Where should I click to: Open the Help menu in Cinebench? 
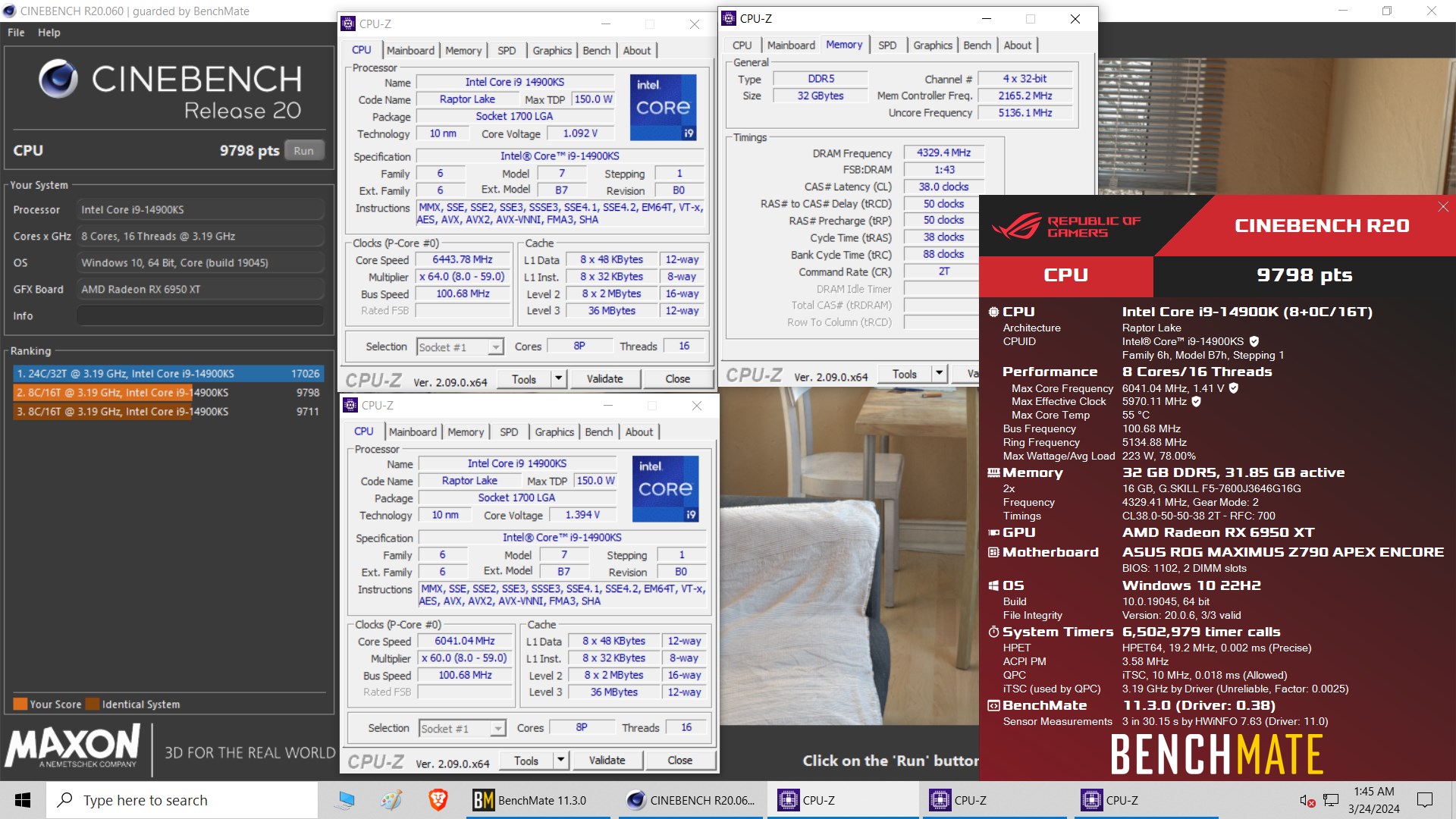tap(49, 33)
